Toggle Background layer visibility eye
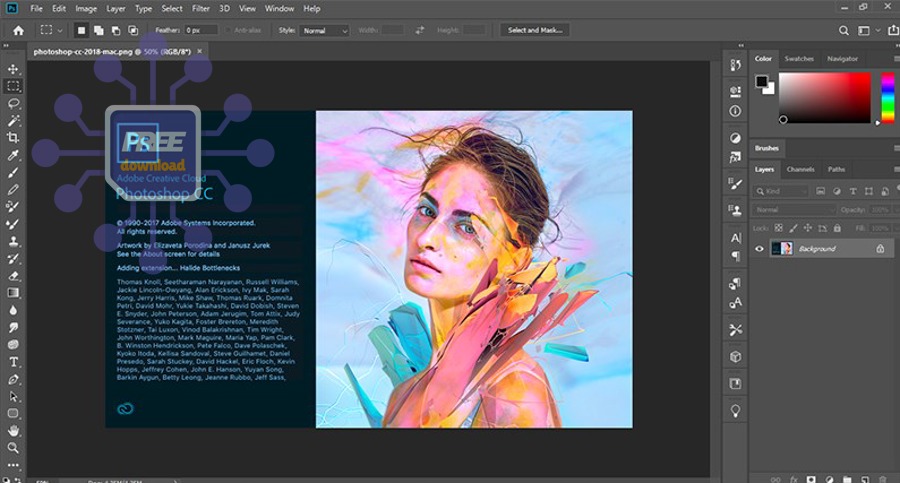Image resolution: width=900 pixels, height=483 pixels. pos(759,249)
